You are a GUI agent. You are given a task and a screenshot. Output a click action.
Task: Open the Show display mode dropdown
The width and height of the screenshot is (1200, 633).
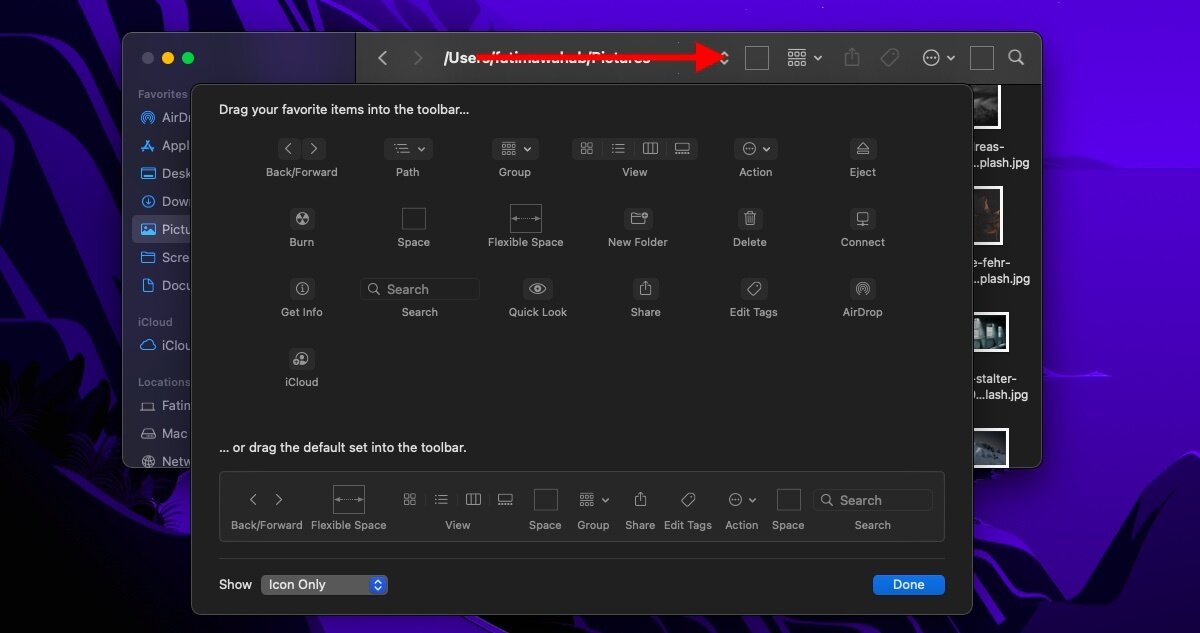pyautogui.click(x=323, y=584)
